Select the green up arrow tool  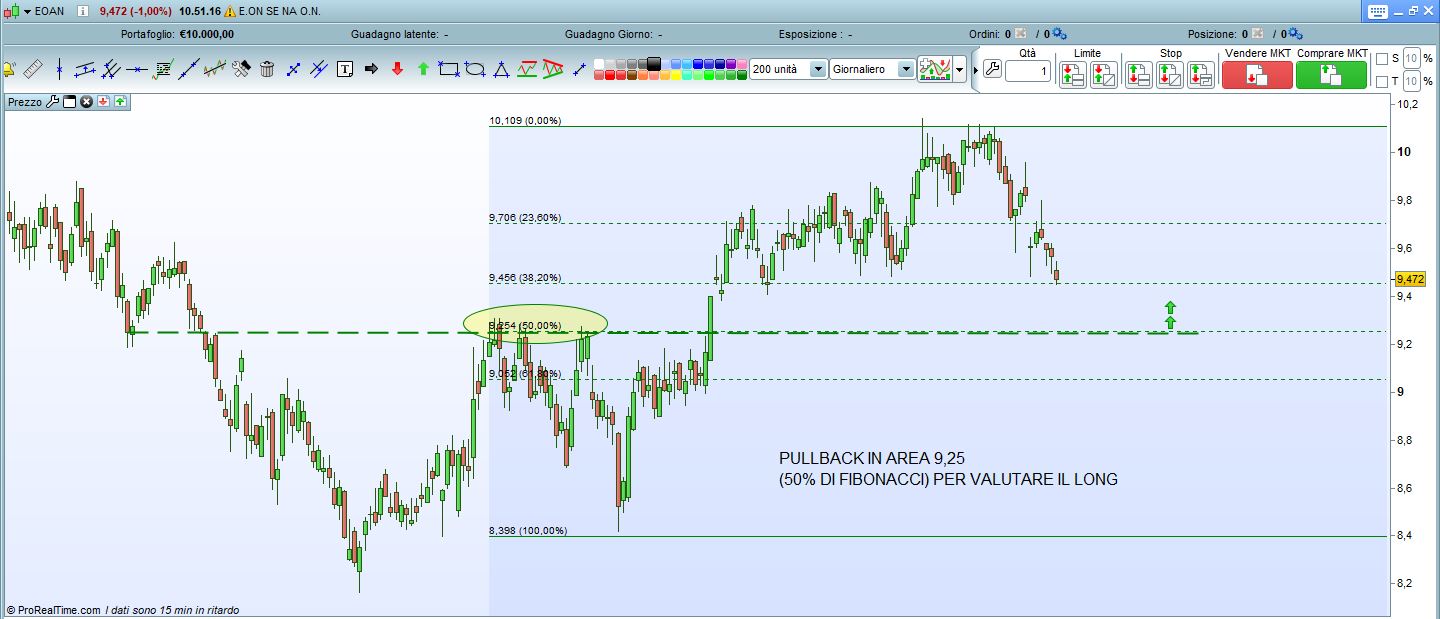pyautogui.click(x=423, y=69)
